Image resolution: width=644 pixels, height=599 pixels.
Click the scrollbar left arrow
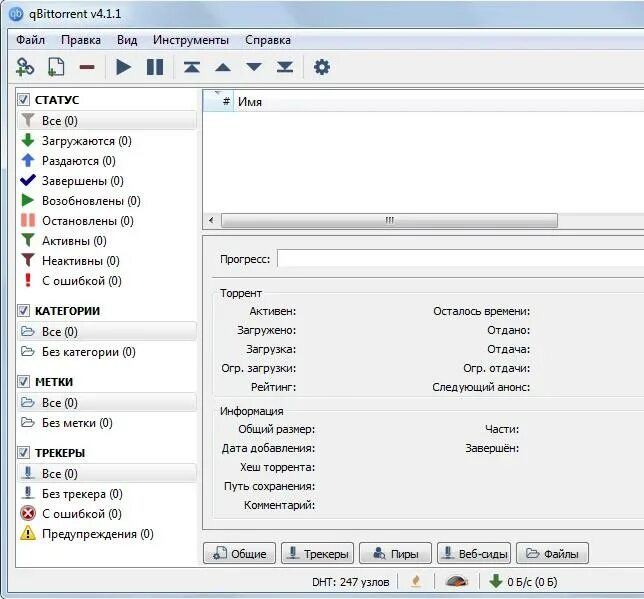(x=211, y=220)
